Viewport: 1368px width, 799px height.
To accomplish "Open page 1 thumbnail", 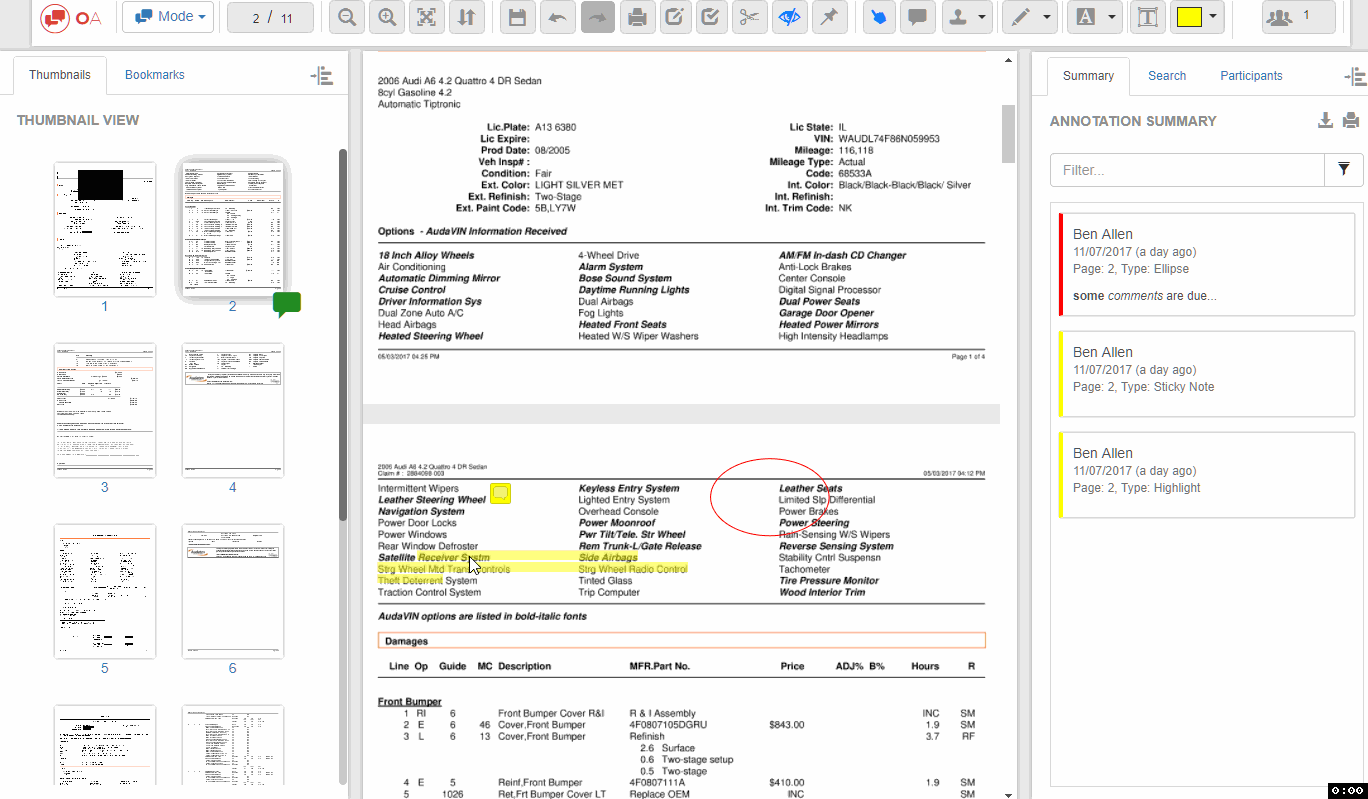I will [105, 229].
